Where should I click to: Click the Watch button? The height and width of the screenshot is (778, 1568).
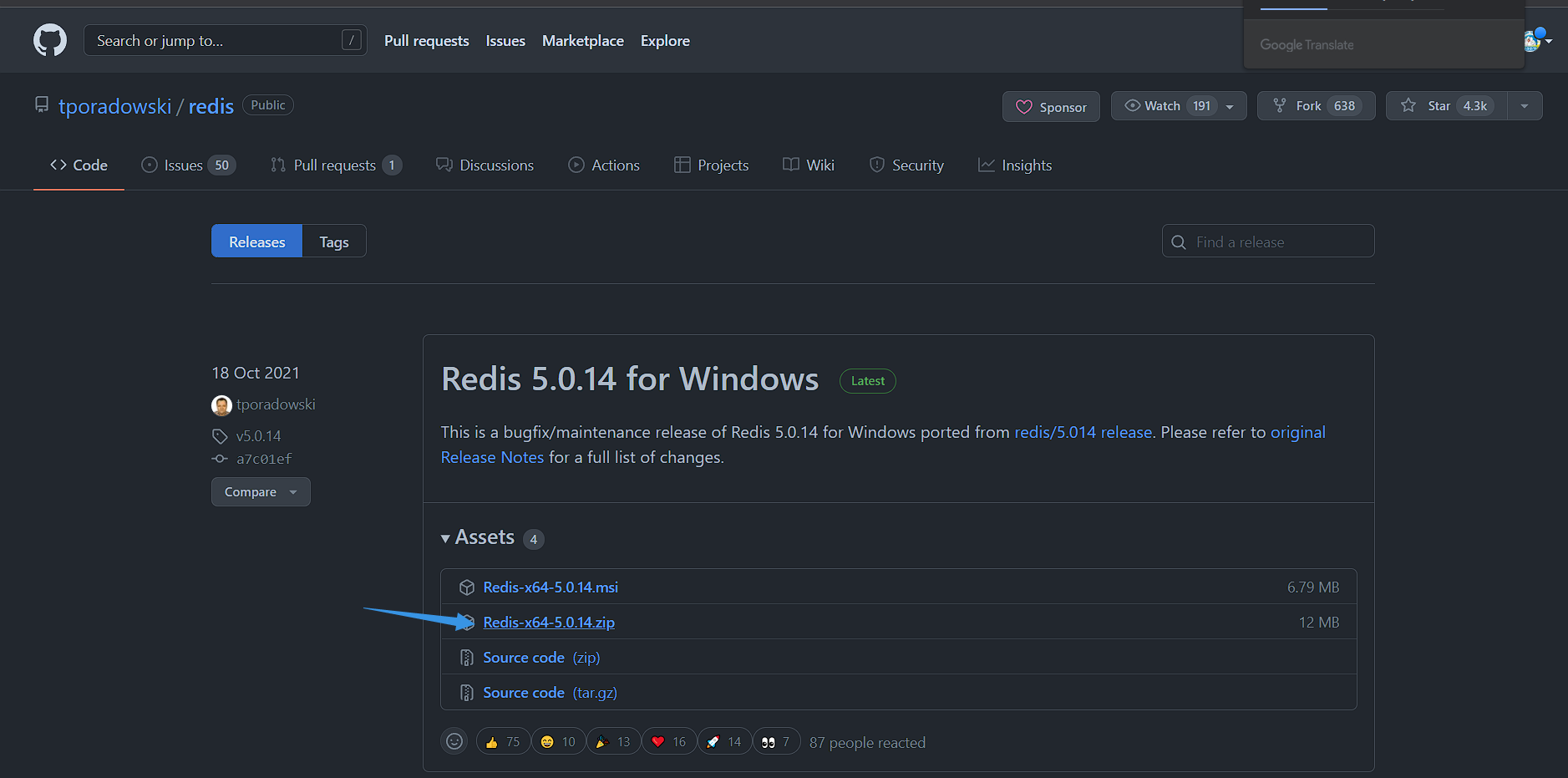tap(1179, 106)
